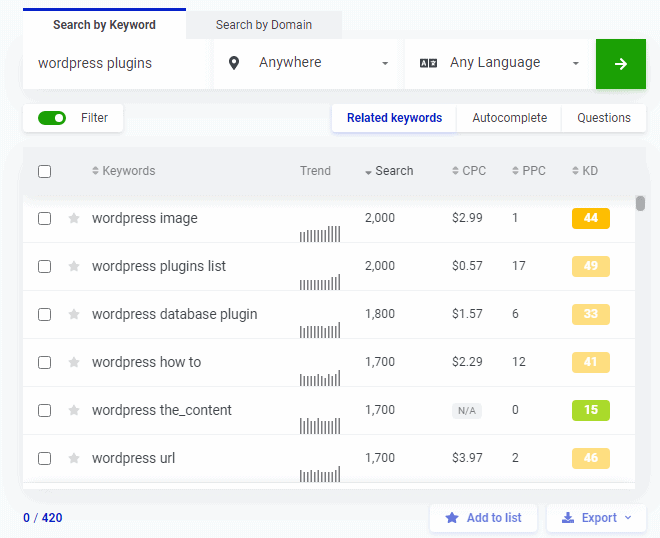Sort the table by KD column

[x=589, y=171]
